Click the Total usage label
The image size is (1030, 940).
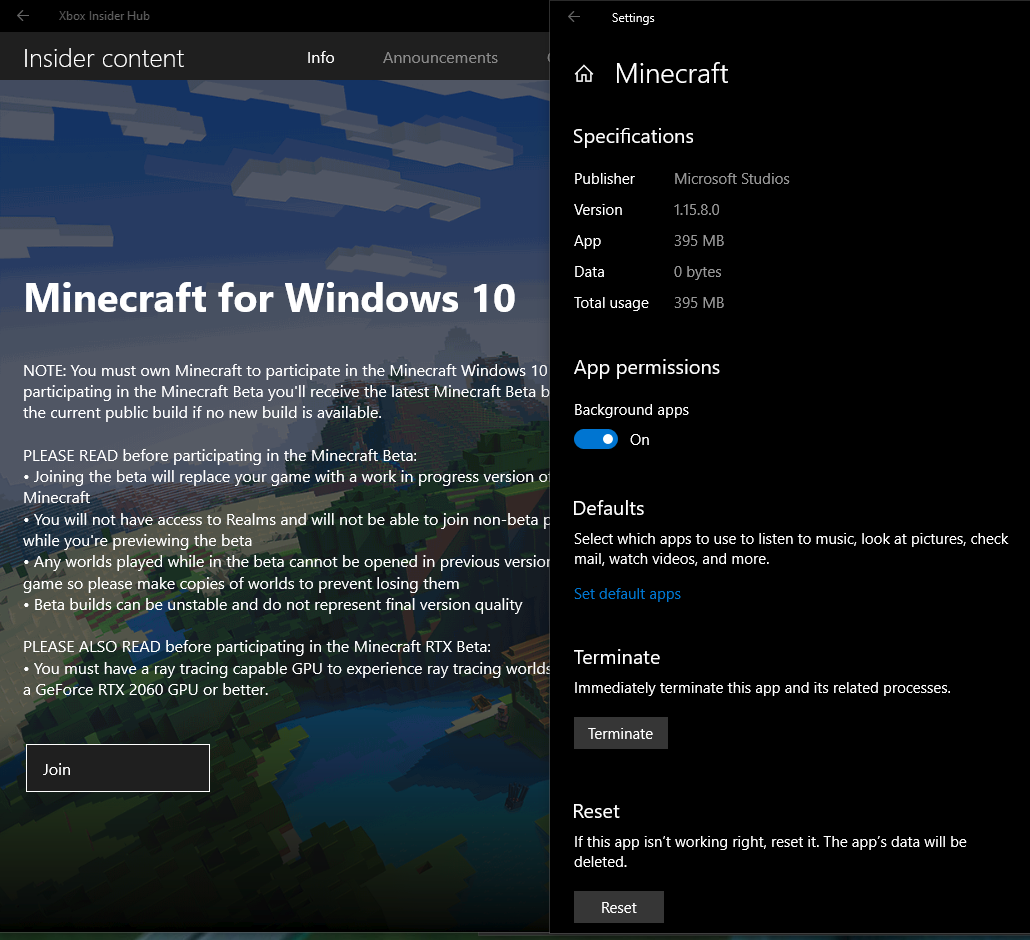click(611, 303)
